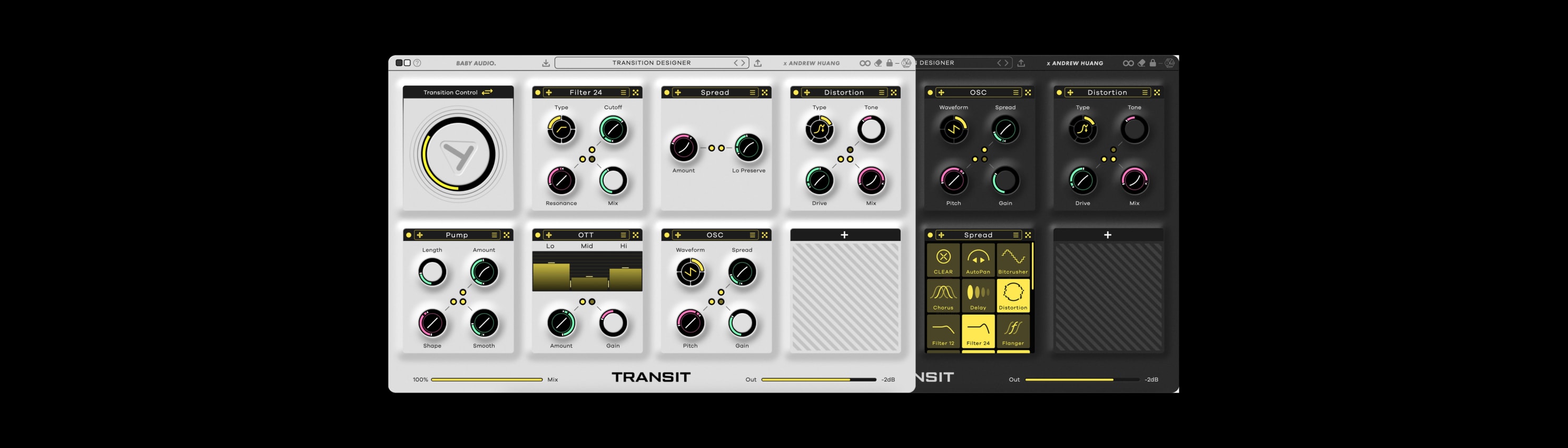Choose AutoPan in the effect grid
1568x448 pixels.
[978, 260]
